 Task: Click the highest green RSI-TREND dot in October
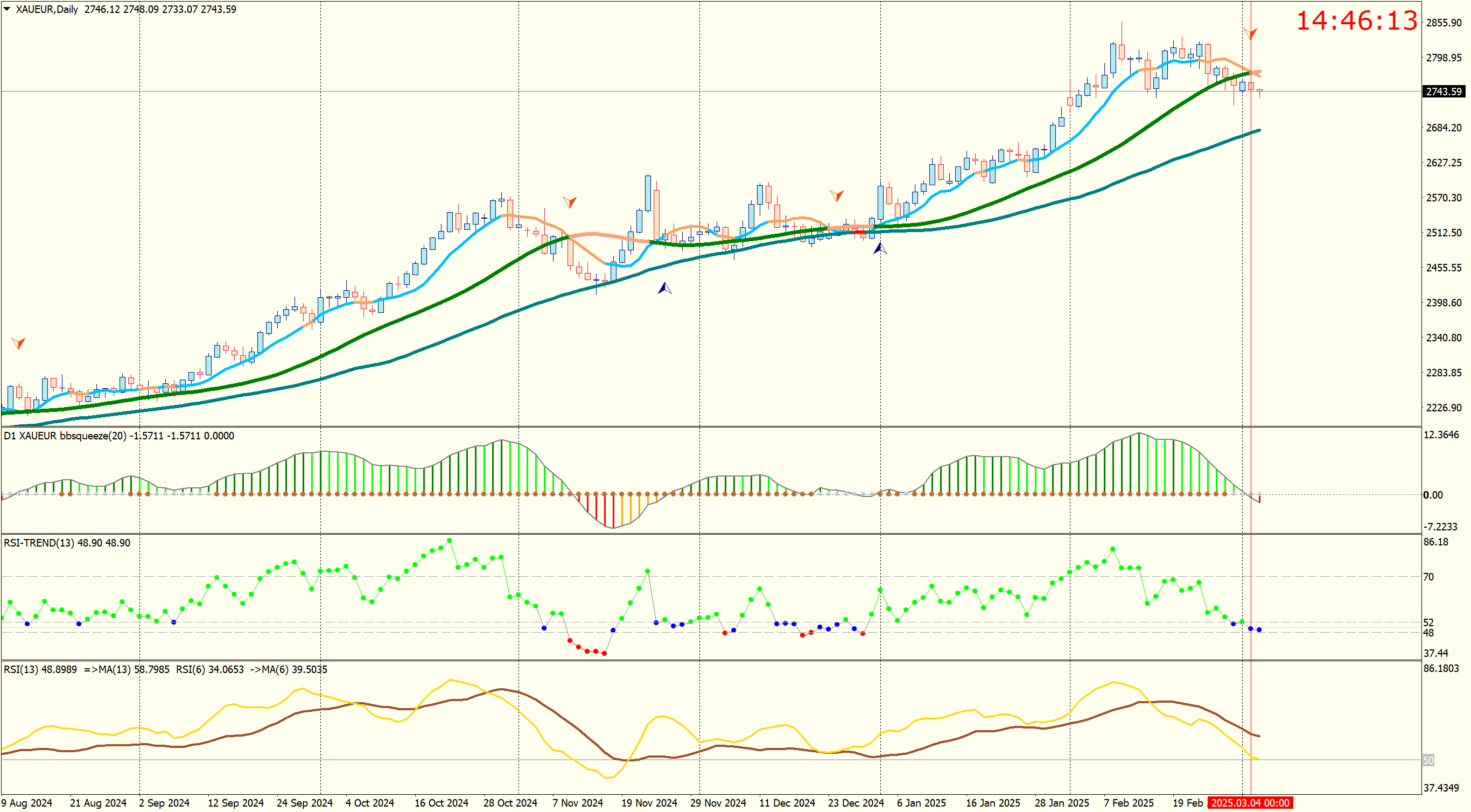coord(450,540)
